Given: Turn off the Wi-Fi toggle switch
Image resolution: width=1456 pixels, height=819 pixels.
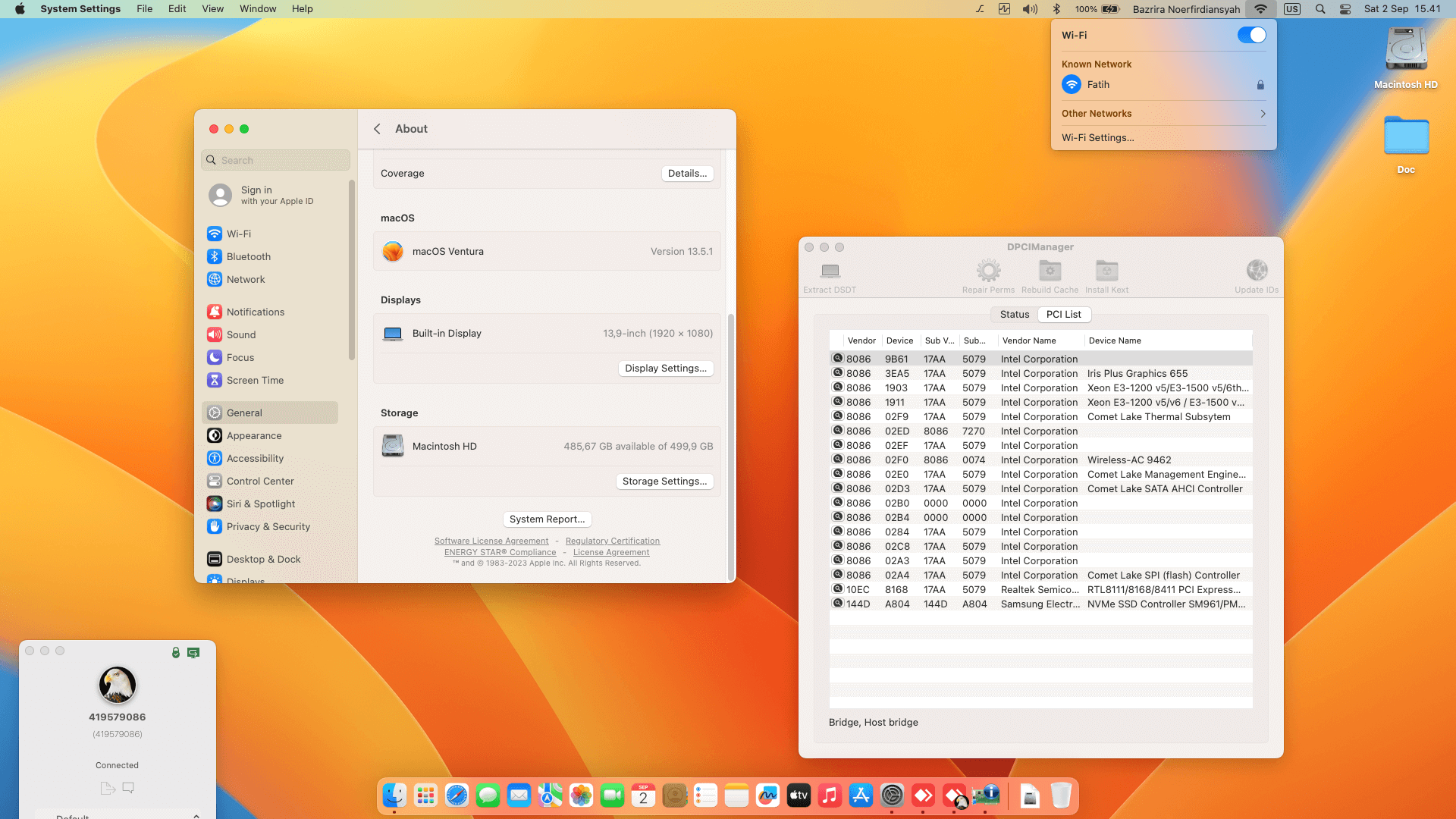Looking at the screenshot, I should point(1251,35).
